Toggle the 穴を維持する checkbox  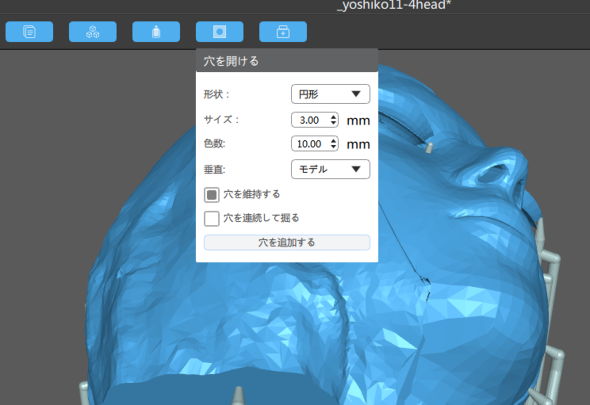[x=211, y=195]
